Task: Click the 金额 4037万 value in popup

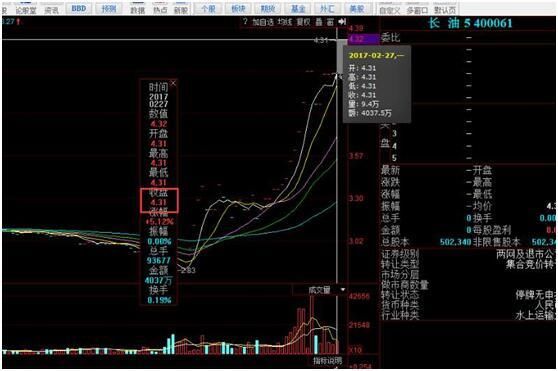Action: click(x=158, y=280)
